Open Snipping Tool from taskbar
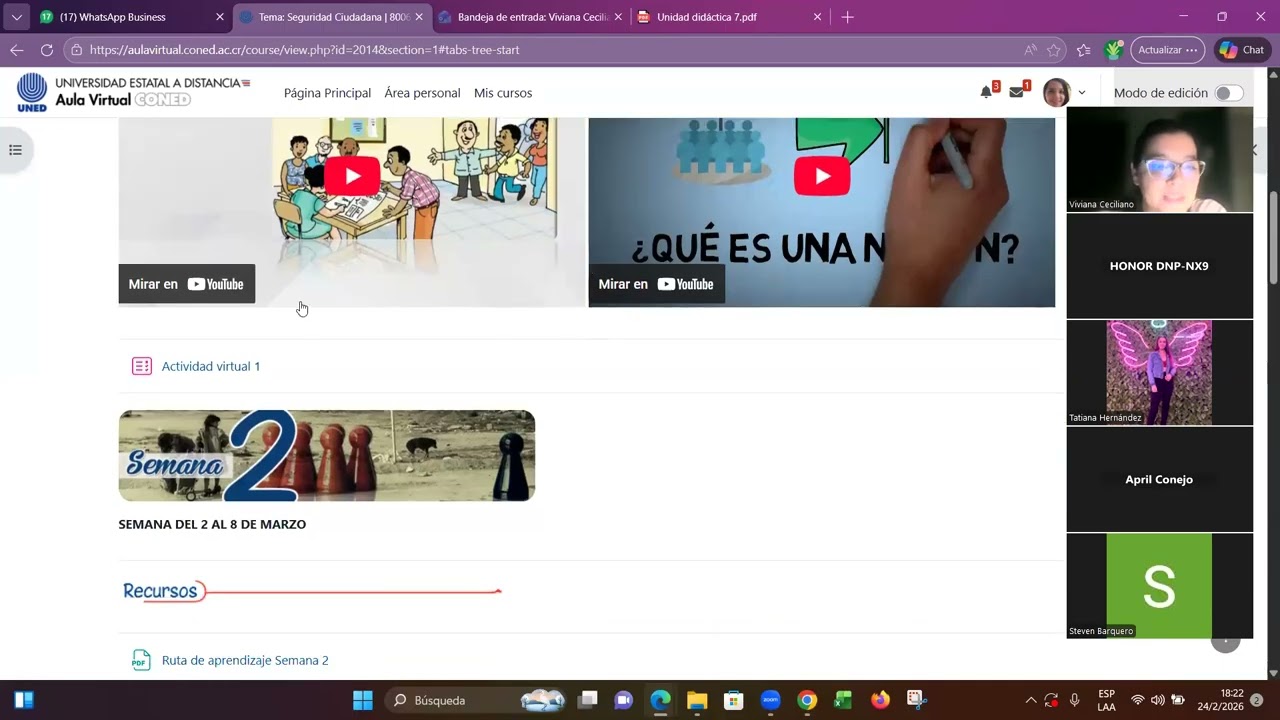The height and width of the screenshot is (720, 1280). 916,700
